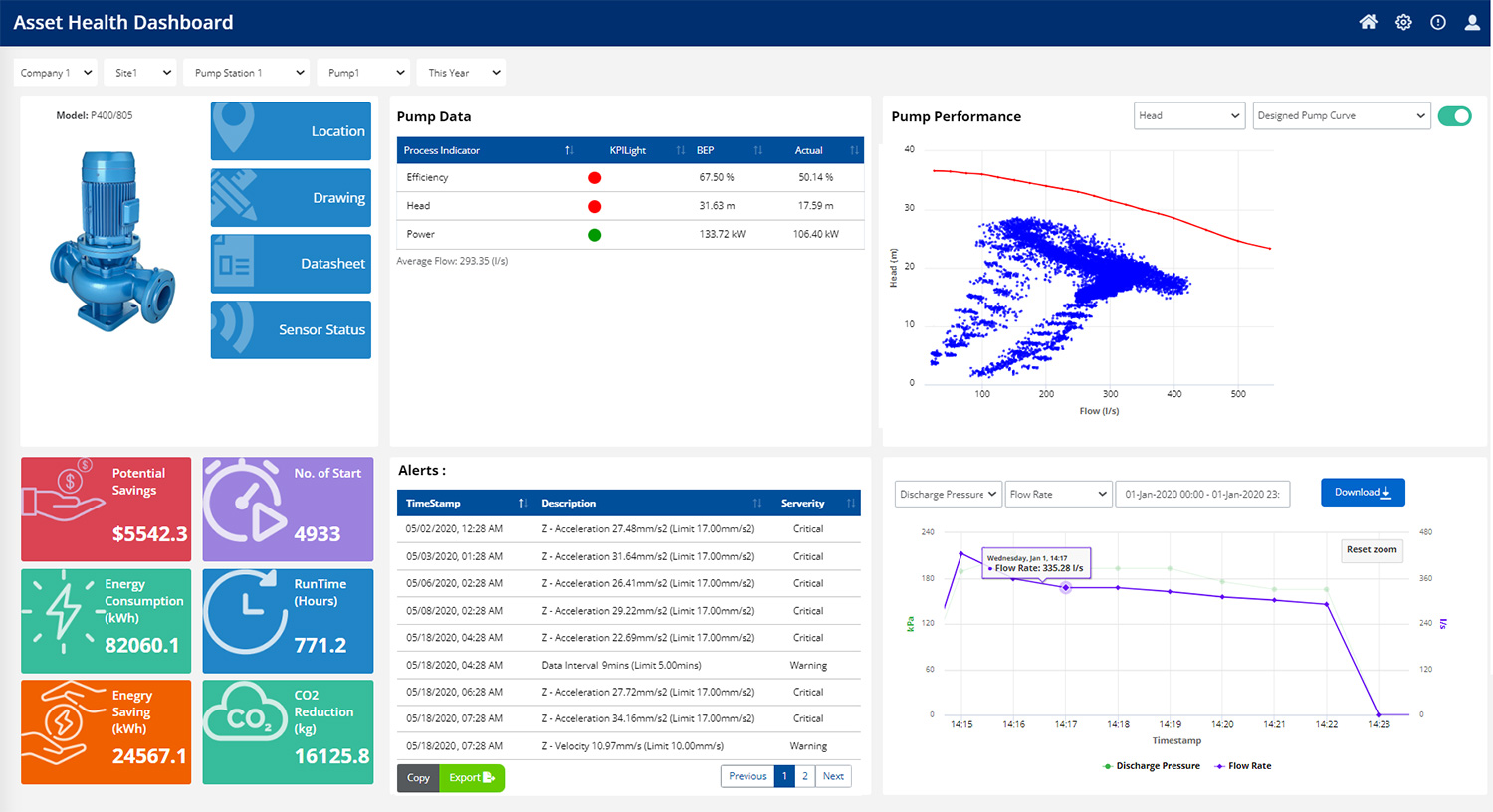Click the alert info icon in header
The image size is (1493, 812).
coord(1438,22)
